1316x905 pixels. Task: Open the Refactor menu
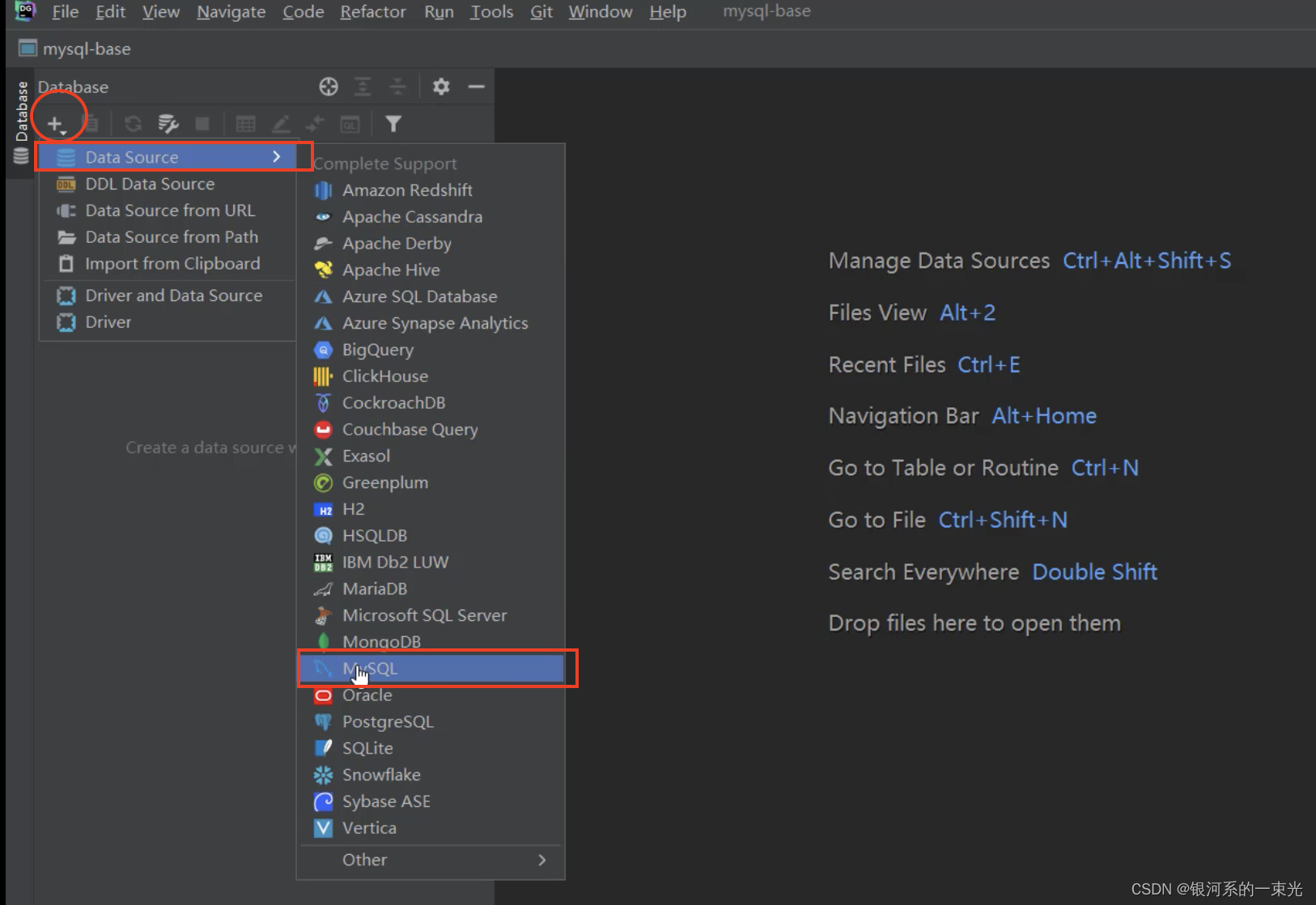click(373, 11)
